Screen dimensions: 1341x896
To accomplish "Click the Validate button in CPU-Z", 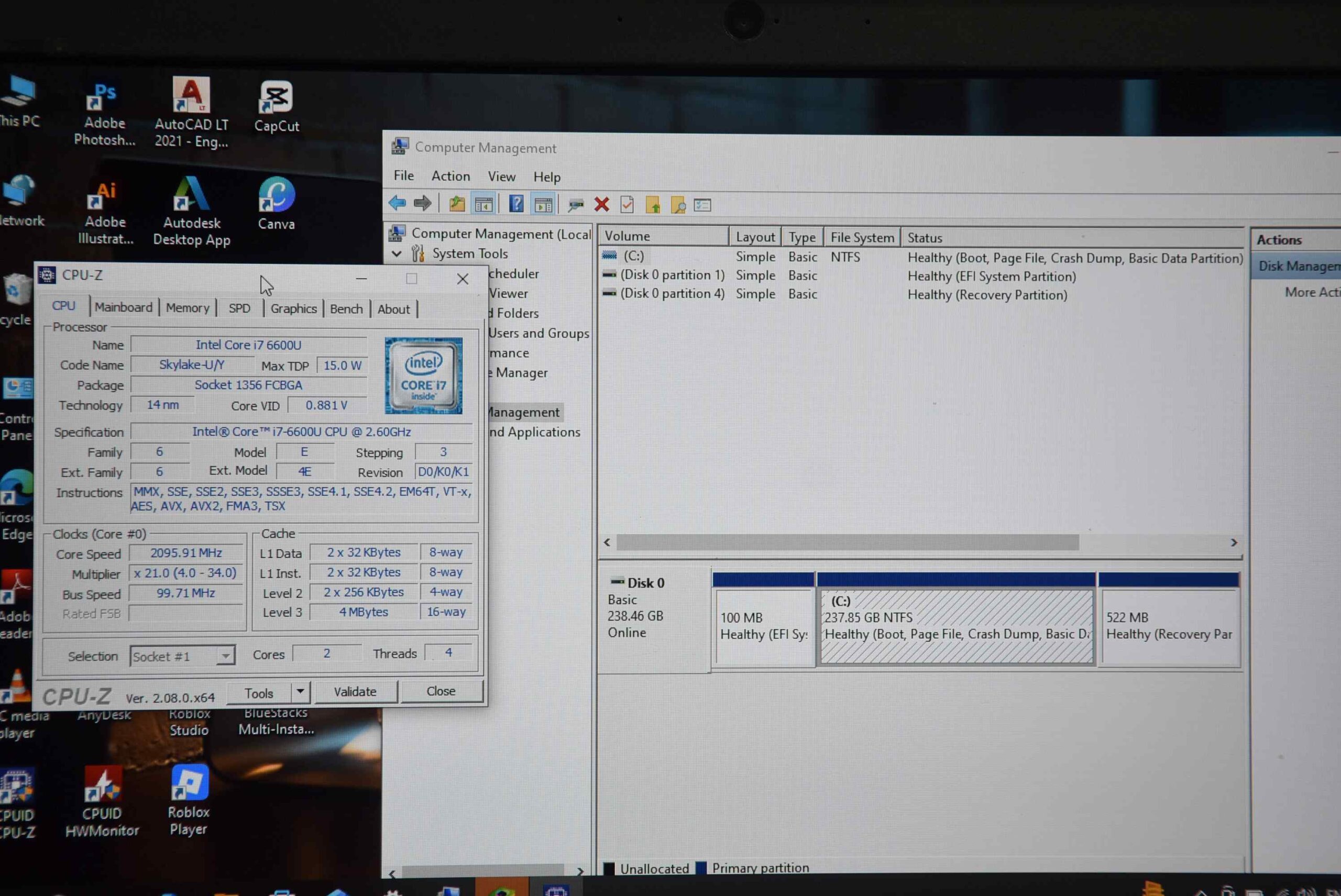I will 355,691.
